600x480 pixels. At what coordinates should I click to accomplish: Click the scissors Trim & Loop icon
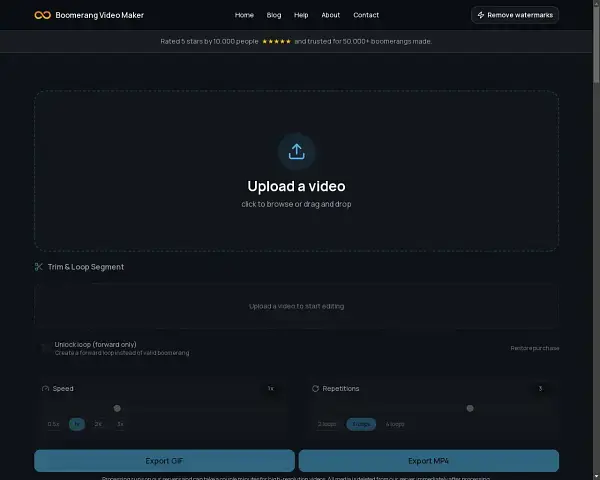tap(39, 267)
